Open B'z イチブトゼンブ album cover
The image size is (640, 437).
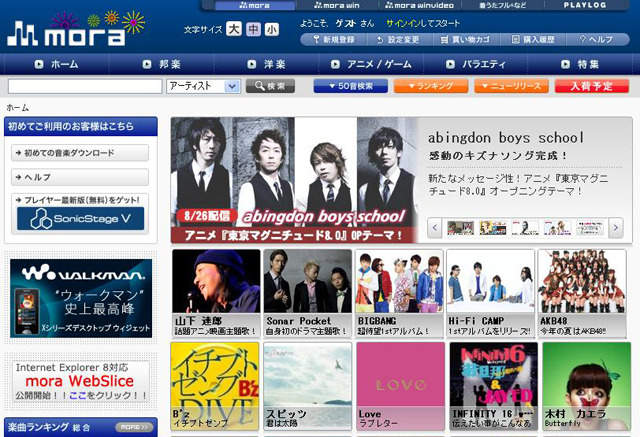click(x=215, y=386)
